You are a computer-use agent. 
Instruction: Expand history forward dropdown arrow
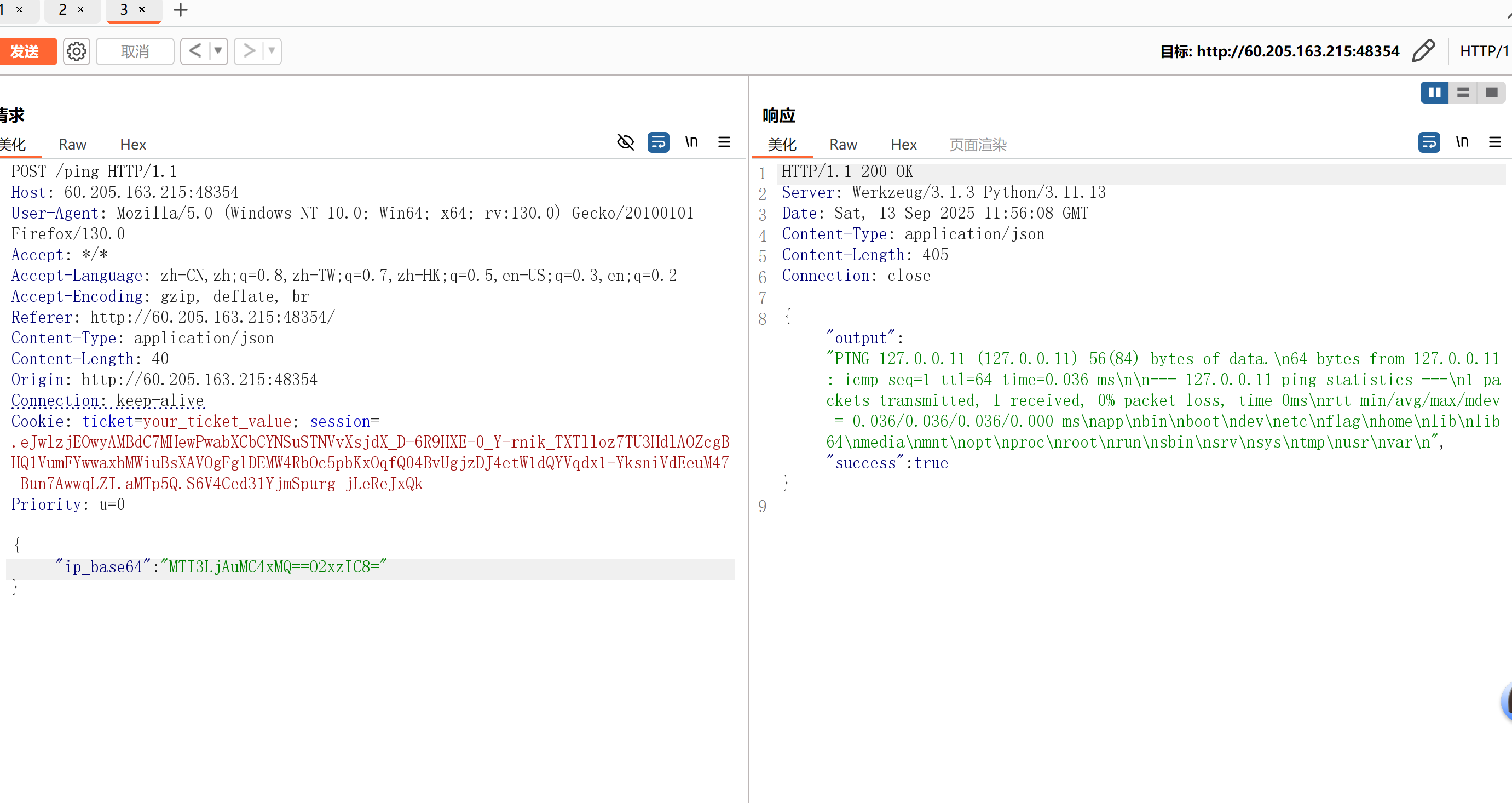coord(272,51)
